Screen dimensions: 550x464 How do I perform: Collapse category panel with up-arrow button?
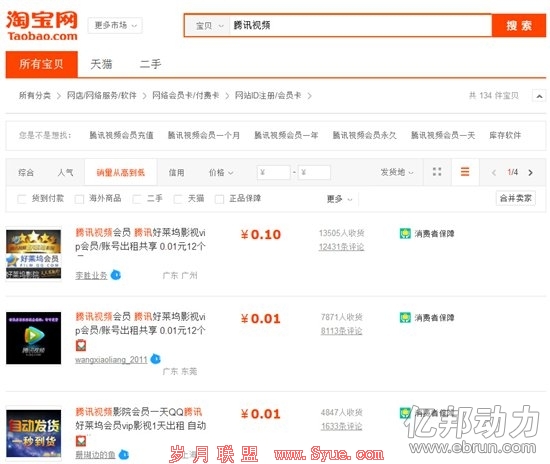[539, 96]
